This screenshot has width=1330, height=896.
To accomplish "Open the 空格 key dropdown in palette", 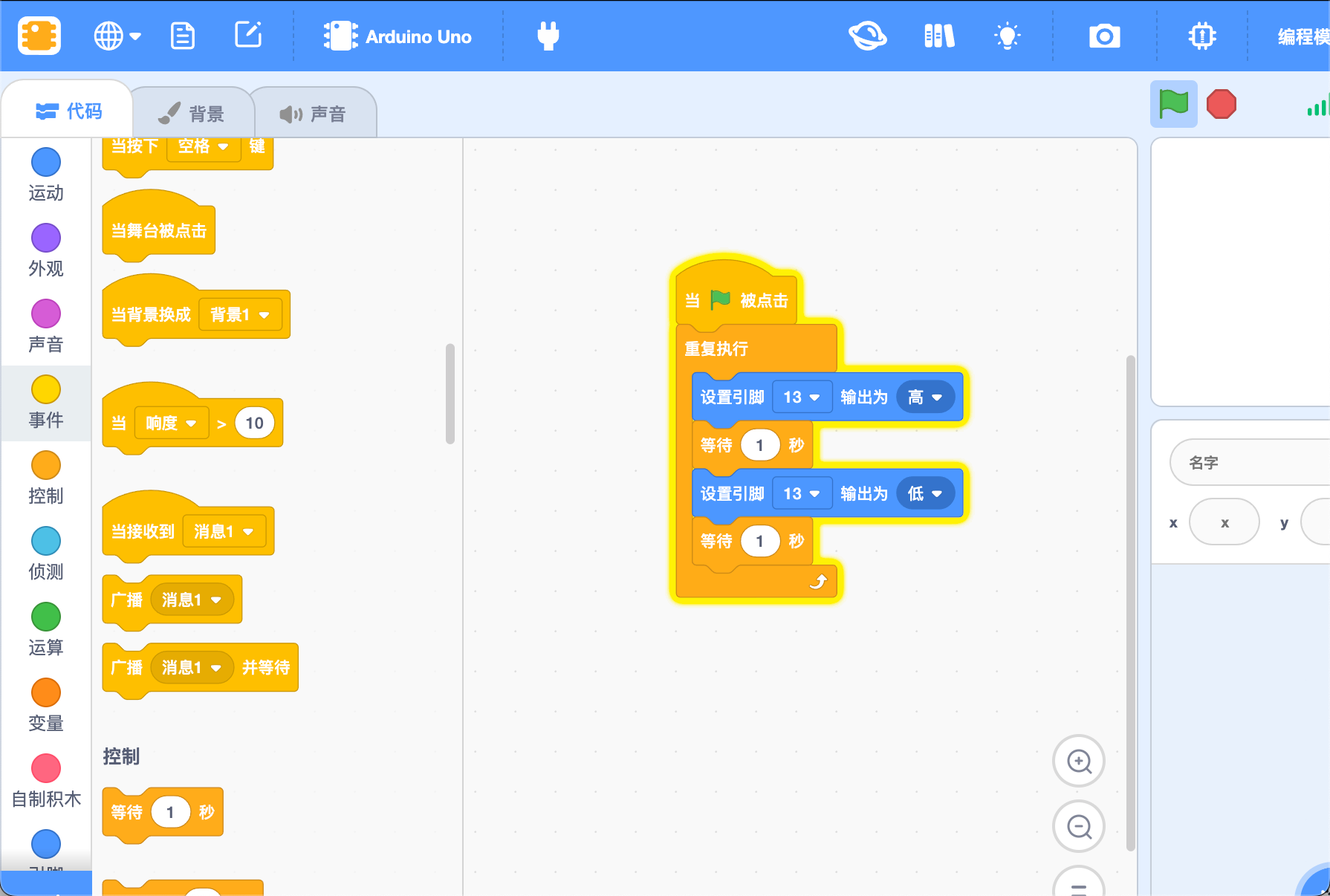I will [x=204, y=146].
